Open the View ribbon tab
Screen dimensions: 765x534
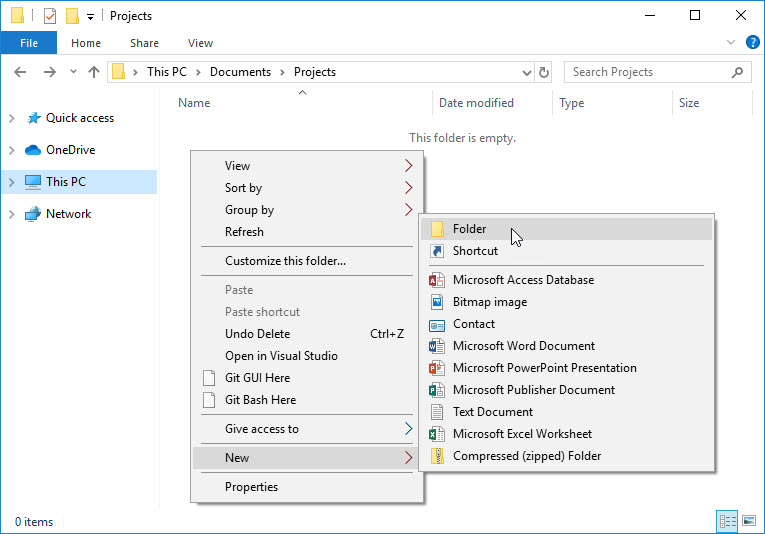200,43
